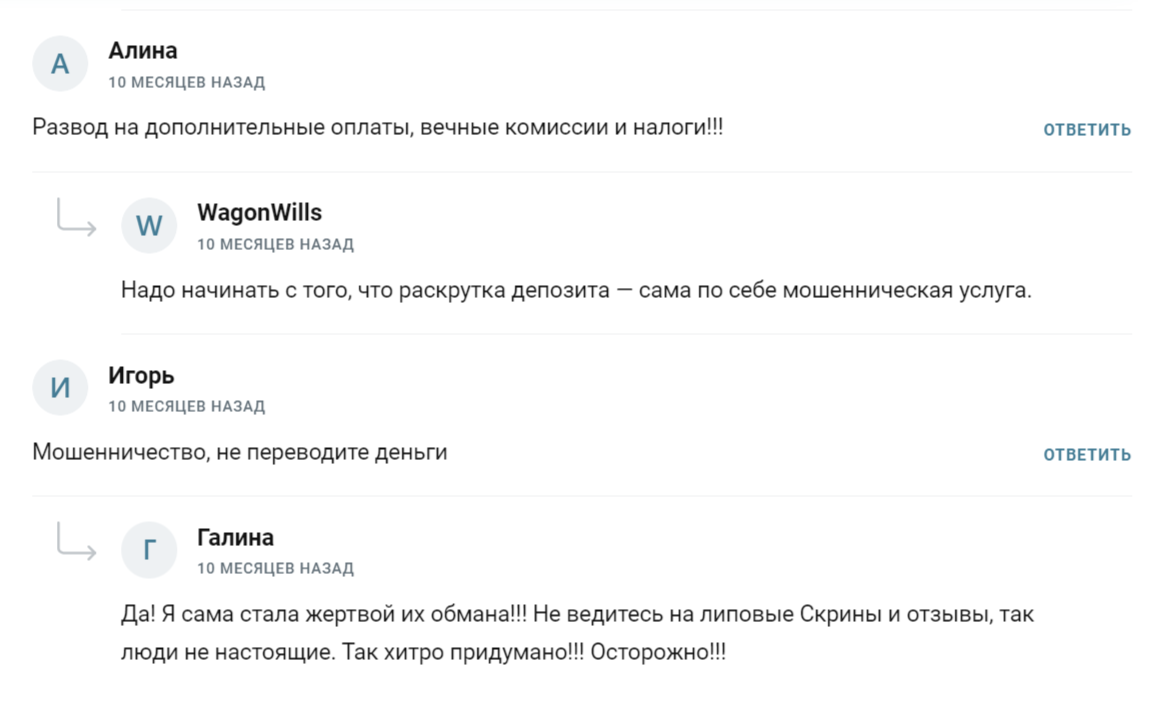Click Галина's avatar with letter Г
The image size is (1171, 713).
click(x=149, y=550)
